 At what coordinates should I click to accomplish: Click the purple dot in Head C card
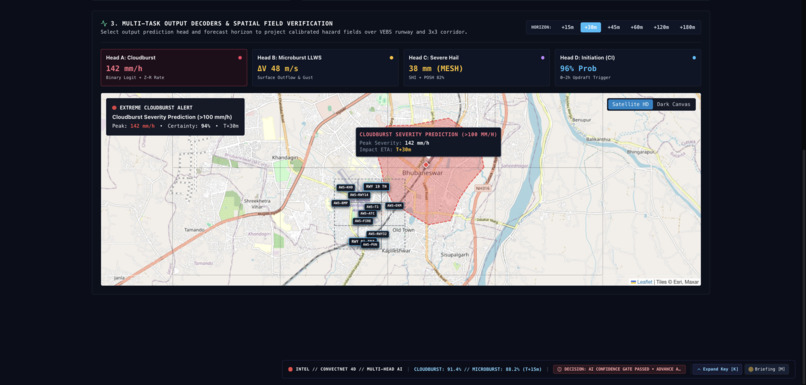543,58
